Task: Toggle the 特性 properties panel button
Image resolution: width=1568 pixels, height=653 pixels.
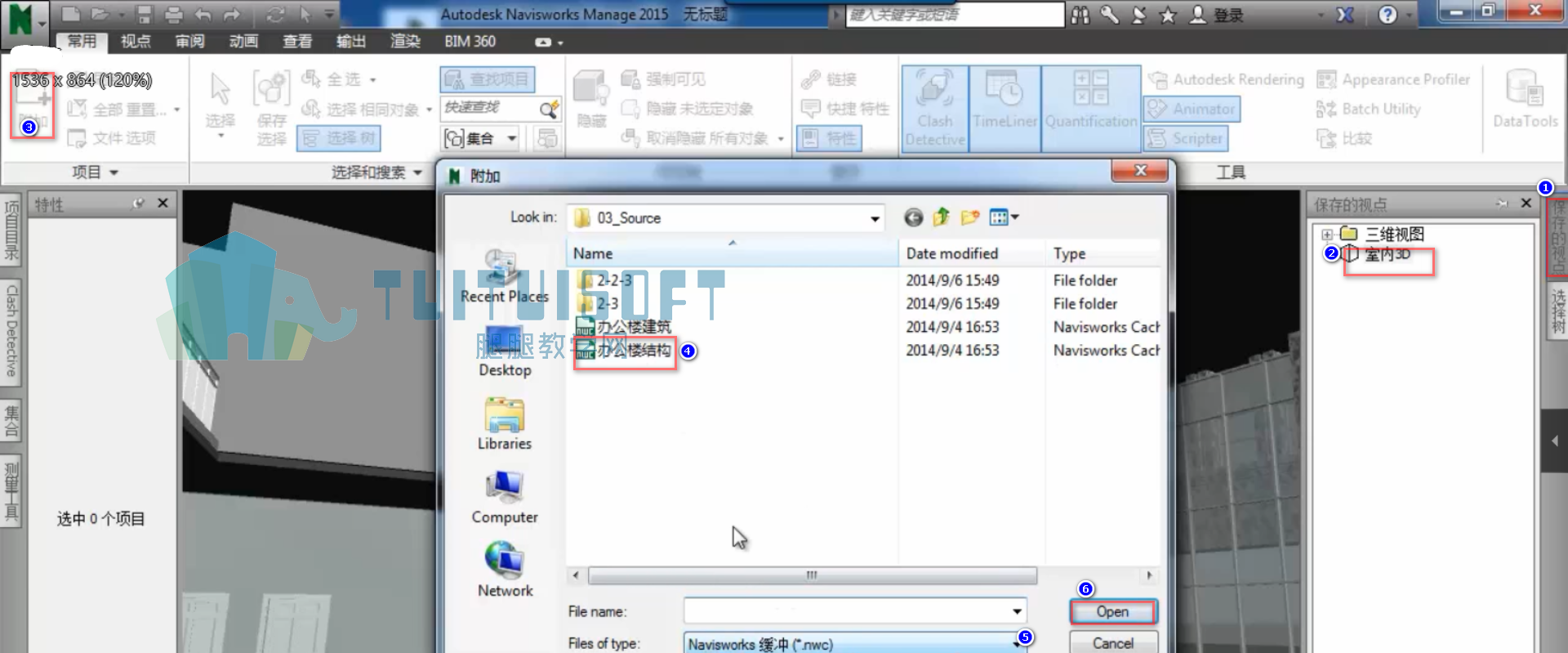Action: point(830,138)
